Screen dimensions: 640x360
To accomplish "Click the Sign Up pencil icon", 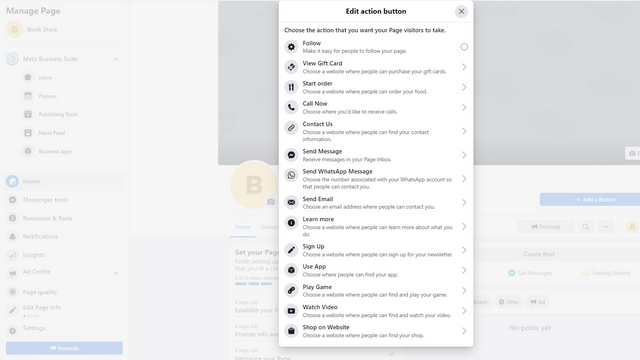I will (x=291, y=250).
